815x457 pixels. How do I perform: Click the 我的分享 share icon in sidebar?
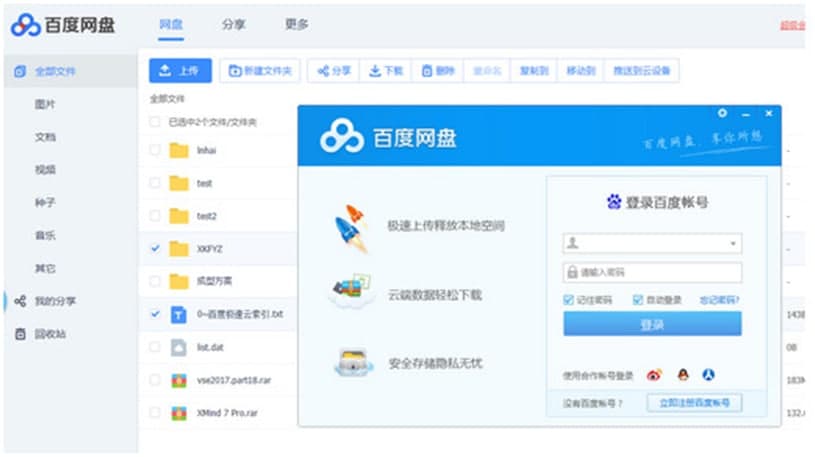point(20,301)
